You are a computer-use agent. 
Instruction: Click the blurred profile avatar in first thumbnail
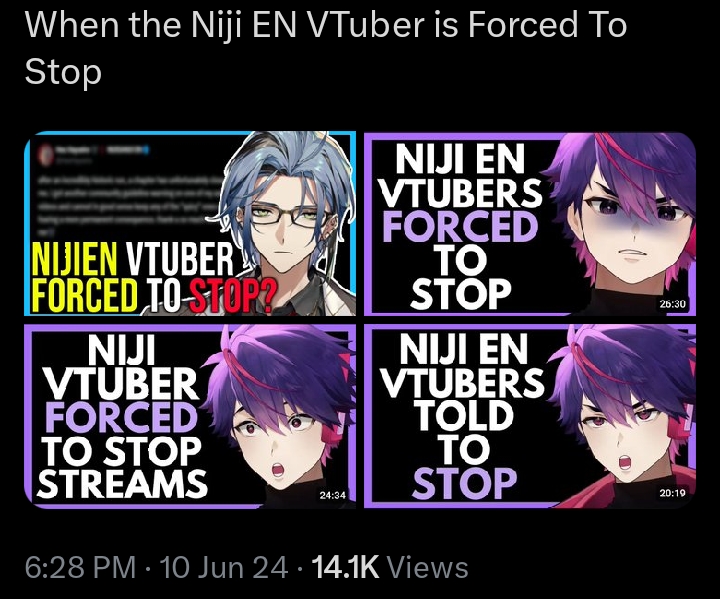[x=45, y=154]
